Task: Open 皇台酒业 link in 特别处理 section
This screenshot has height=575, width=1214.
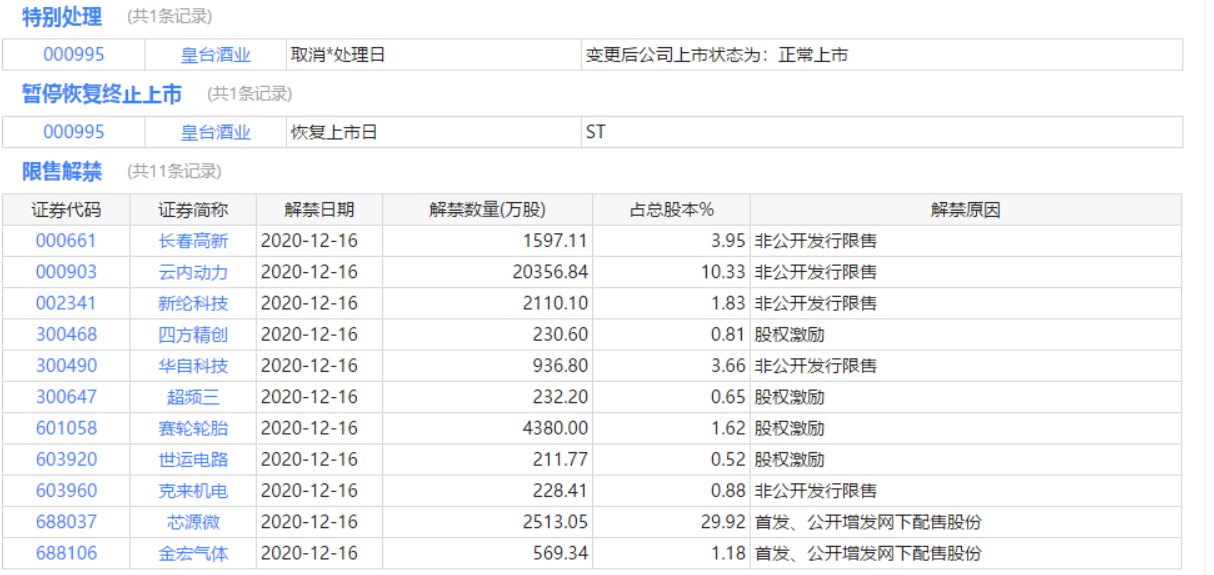Action: (216, 55)
